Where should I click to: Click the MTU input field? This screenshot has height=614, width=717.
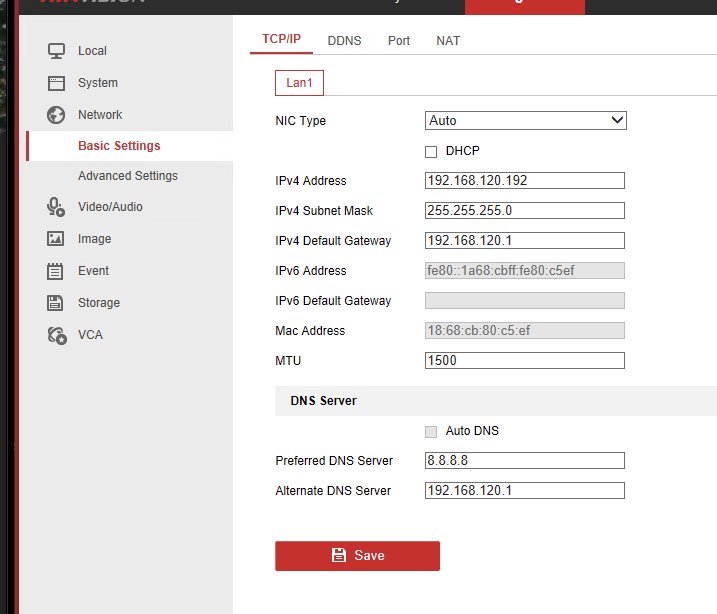tap(525, 361)
